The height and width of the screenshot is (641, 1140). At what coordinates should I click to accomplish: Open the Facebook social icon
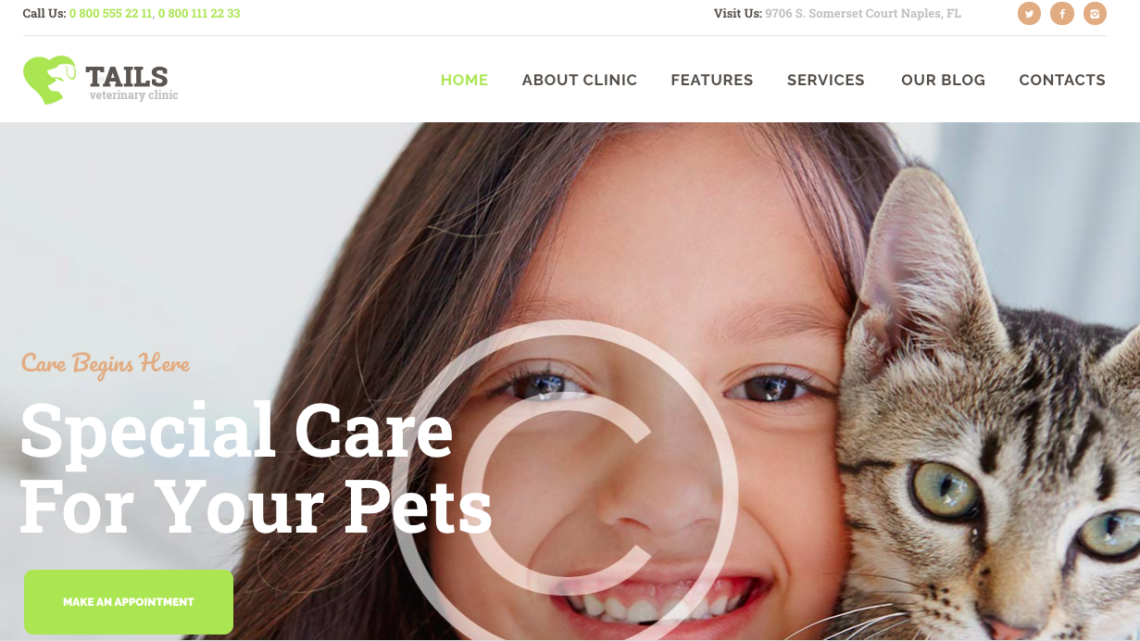[1061, 13]
